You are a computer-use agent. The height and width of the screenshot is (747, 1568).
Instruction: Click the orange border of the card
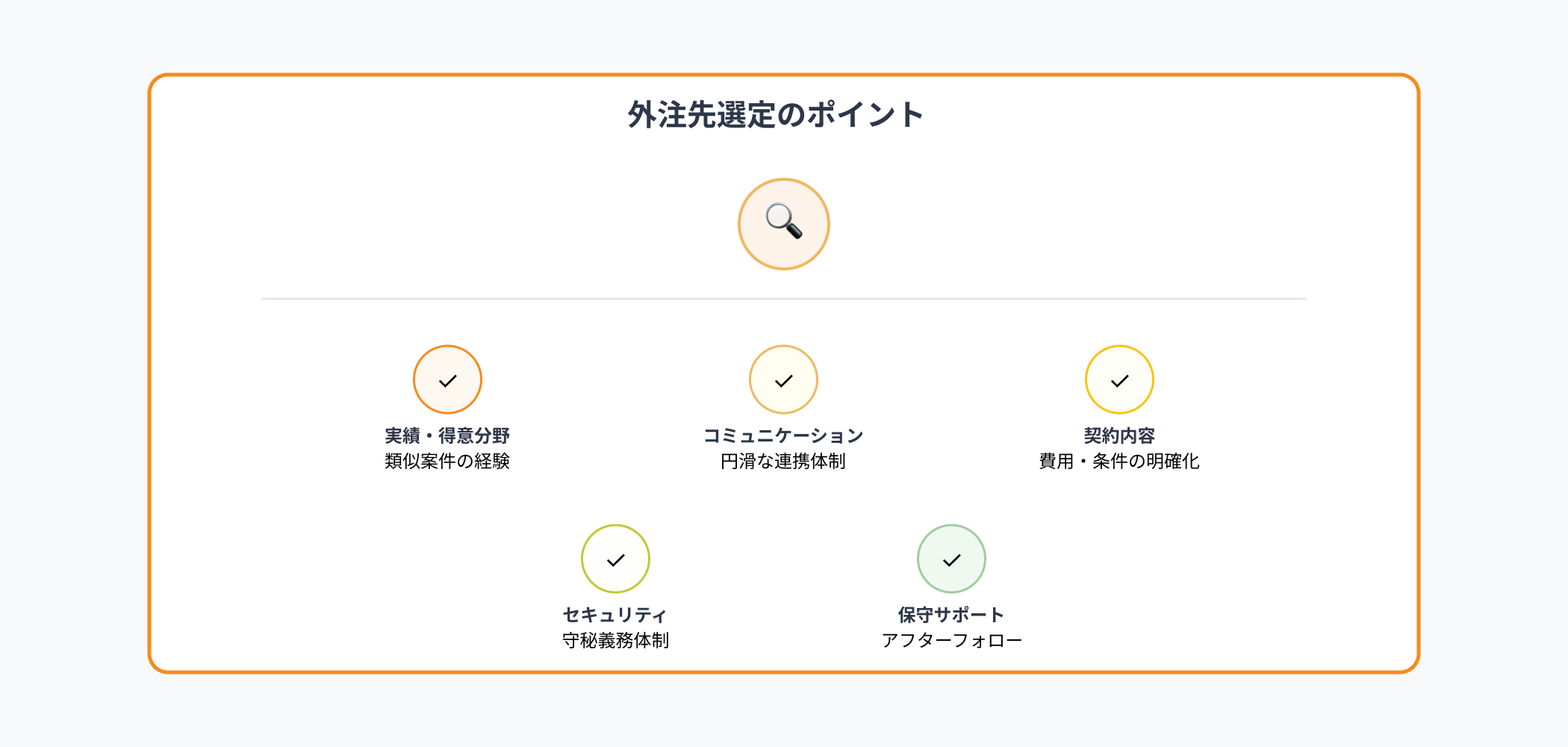[x=150, y=373]
